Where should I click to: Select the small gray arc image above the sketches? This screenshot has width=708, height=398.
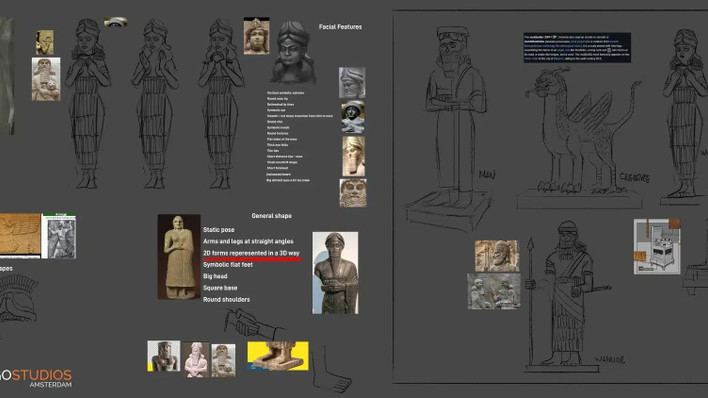click(x=116, y=22)
